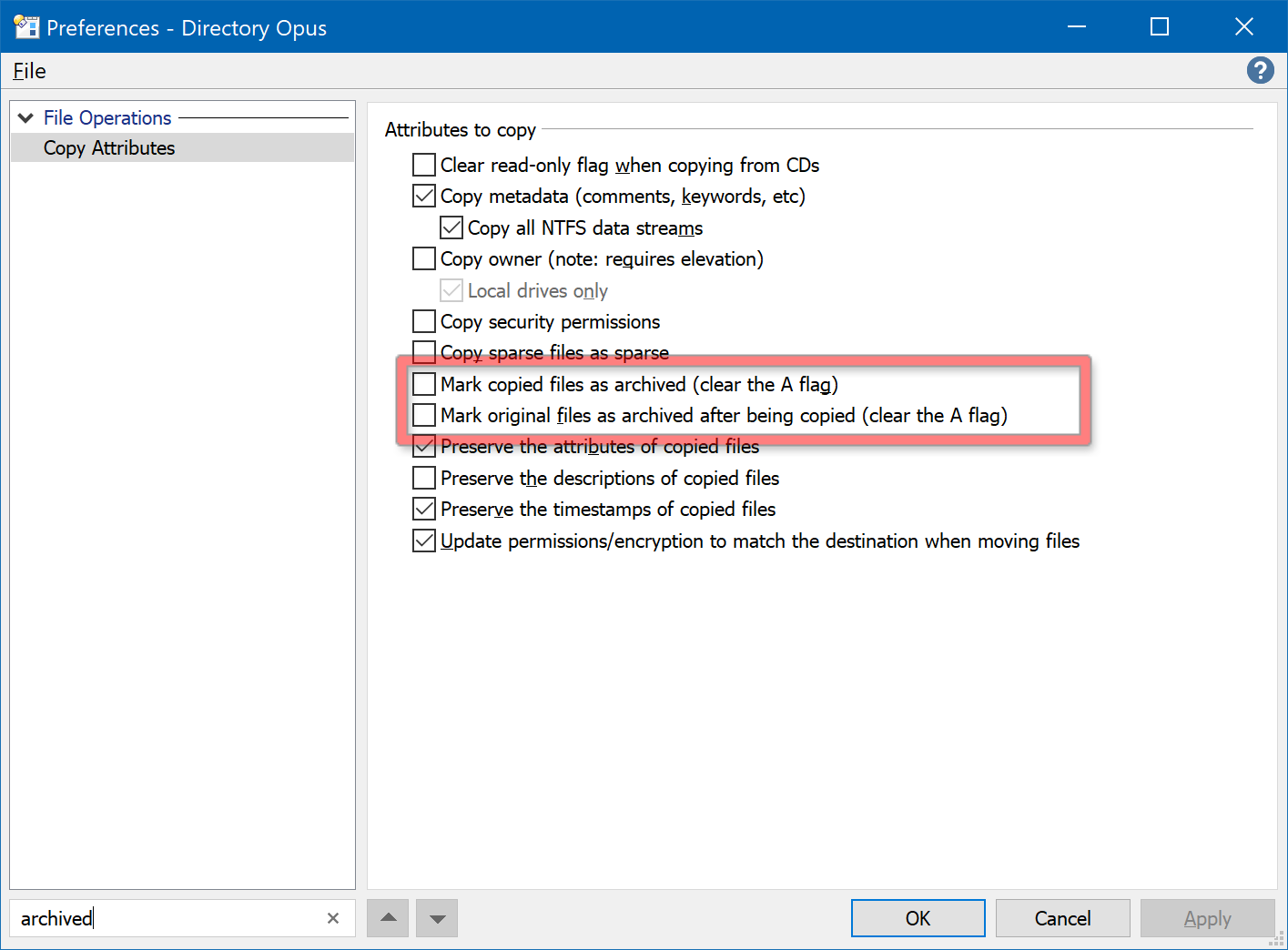Click the Directory Opus title bar icon
Screen dimensions: 1288x950
(25, 26)
